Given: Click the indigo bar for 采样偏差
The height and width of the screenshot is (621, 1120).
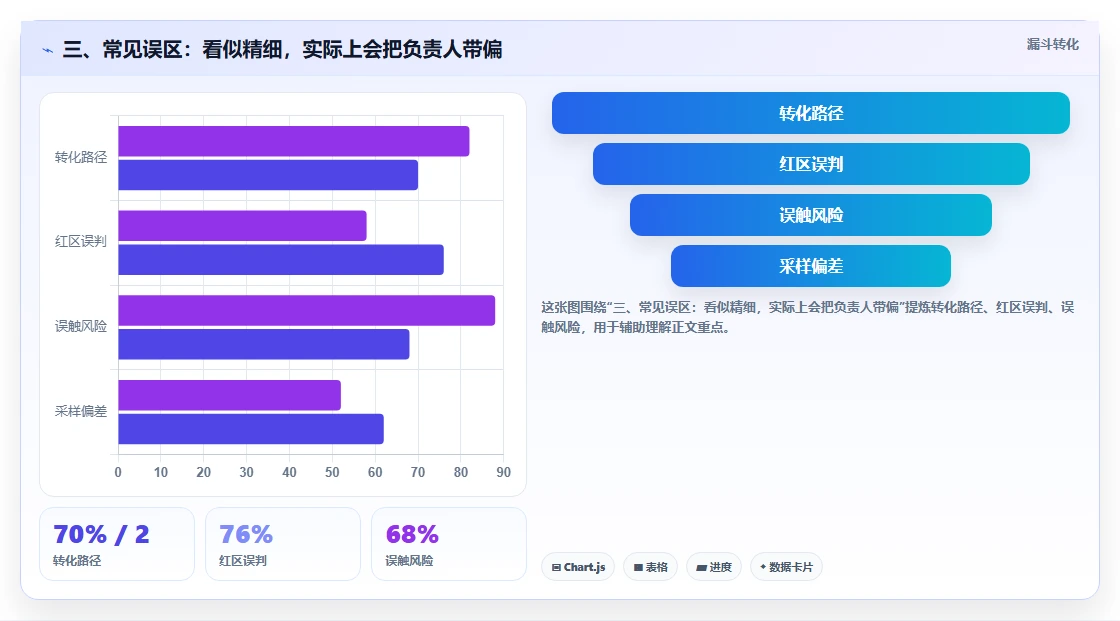Looking at the screenshot, I should tap(251, 429).
